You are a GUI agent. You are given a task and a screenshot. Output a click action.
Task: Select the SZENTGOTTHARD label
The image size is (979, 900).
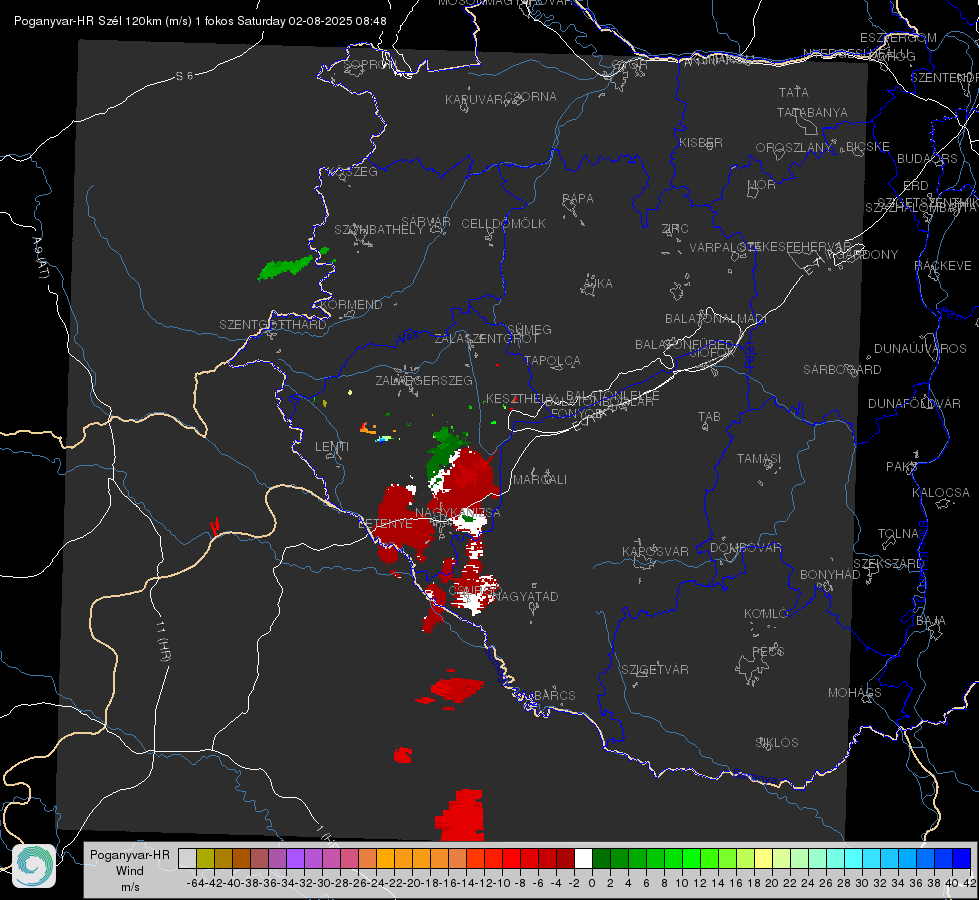pyautogui.click(x=273, y=325)
